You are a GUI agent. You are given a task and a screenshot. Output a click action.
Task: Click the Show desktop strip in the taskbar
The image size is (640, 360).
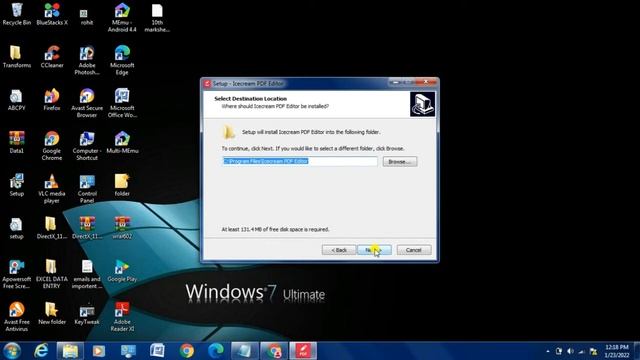click(x=637, y=351)
